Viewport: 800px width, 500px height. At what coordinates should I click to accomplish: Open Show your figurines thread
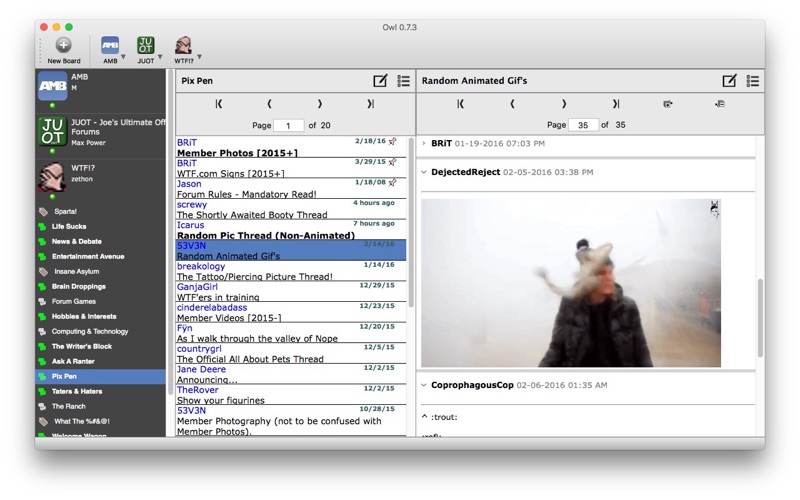coord(291,395)
